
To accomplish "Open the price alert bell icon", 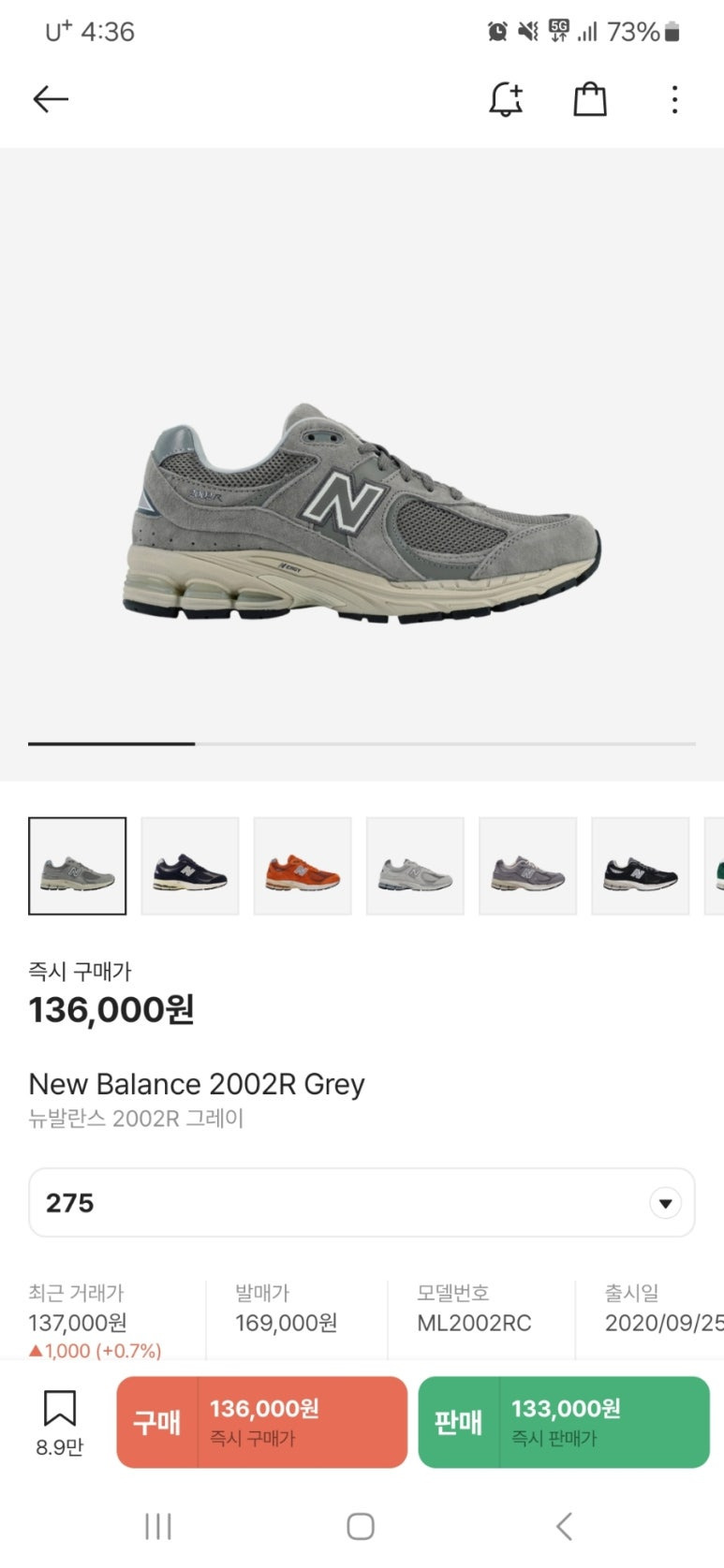I will tap(506, 99).
